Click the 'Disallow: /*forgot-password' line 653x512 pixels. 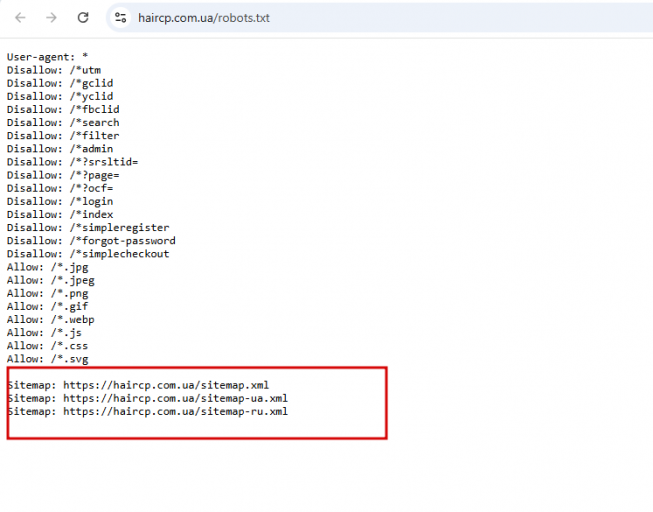(x=91, y=241)
